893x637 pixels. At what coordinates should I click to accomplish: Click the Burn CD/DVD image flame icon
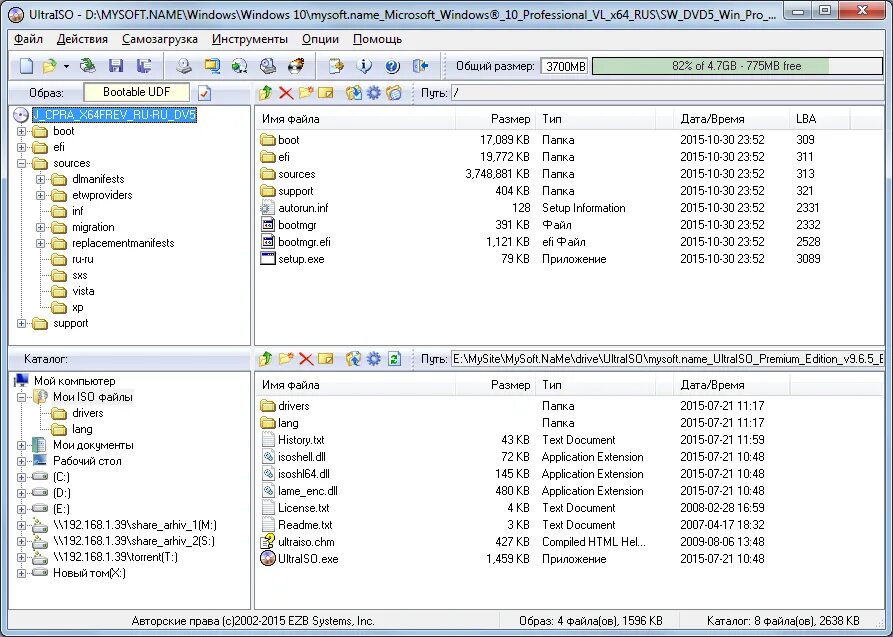[x=296, y=66]
